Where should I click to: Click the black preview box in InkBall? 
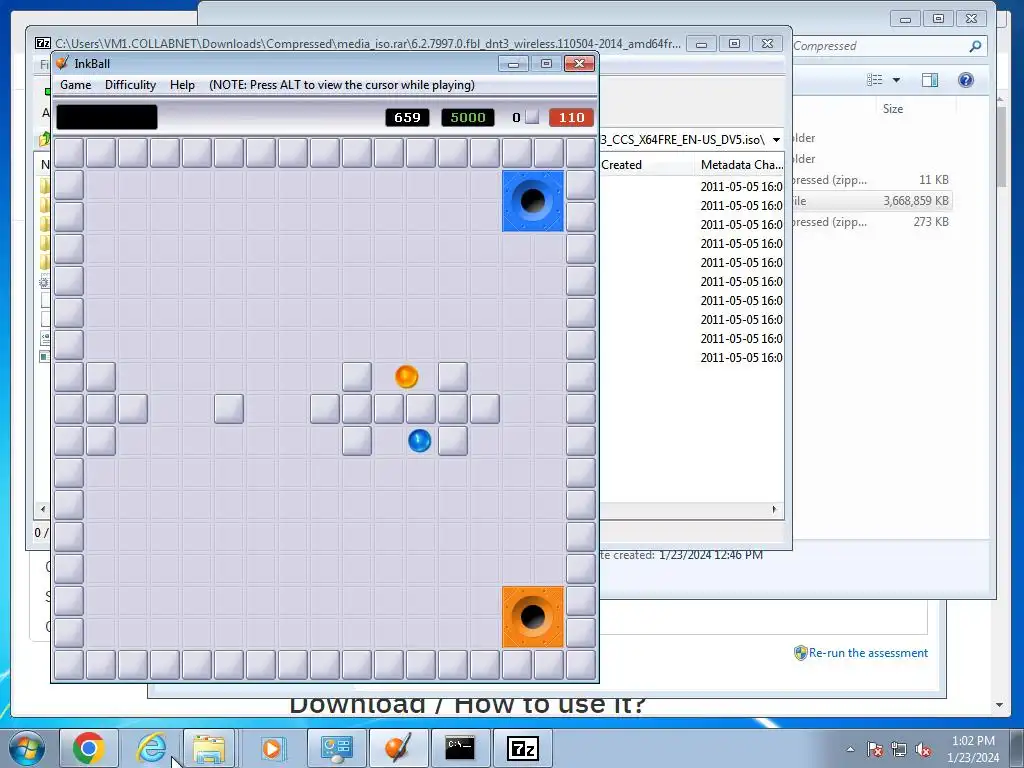click(x=107, y=118)
